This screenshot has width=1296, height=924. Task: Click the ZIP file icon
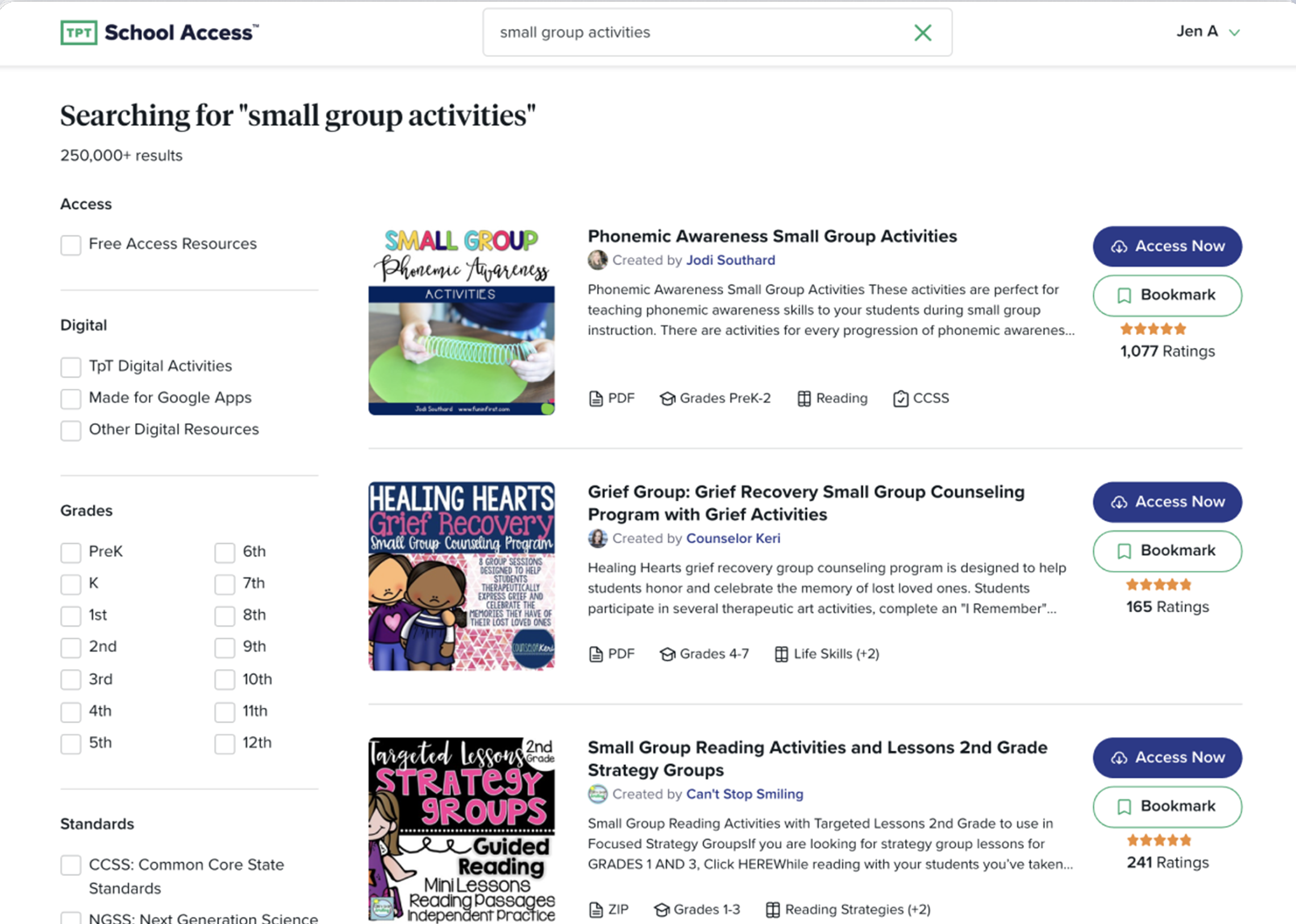click(595, 910)
